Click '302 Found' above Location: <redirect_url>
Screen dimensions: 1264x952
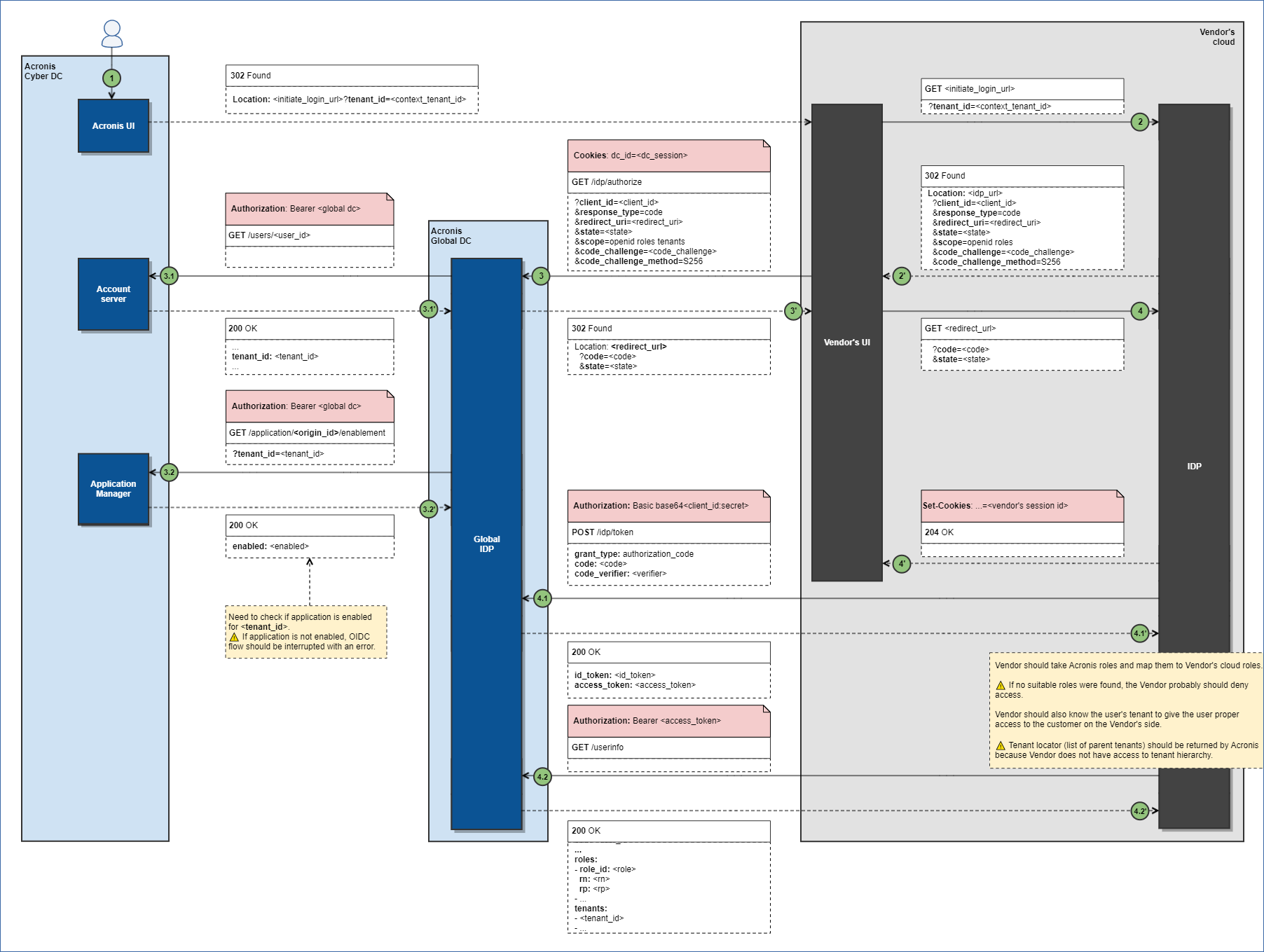(669, 329)
